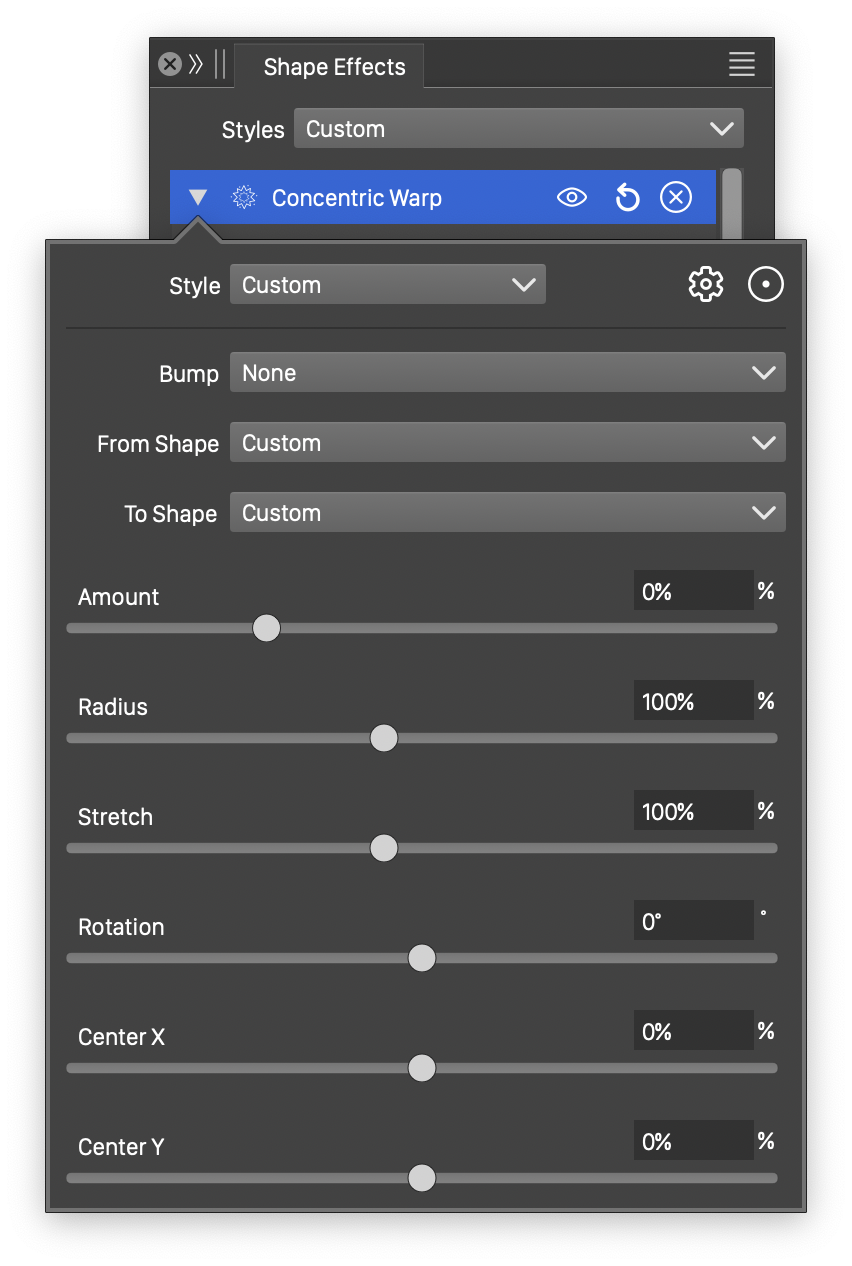The width and height of the screenshot is (852, 1266).
Task: Click the circle center-point icon beside Style
Action: [x=766, y=285]
